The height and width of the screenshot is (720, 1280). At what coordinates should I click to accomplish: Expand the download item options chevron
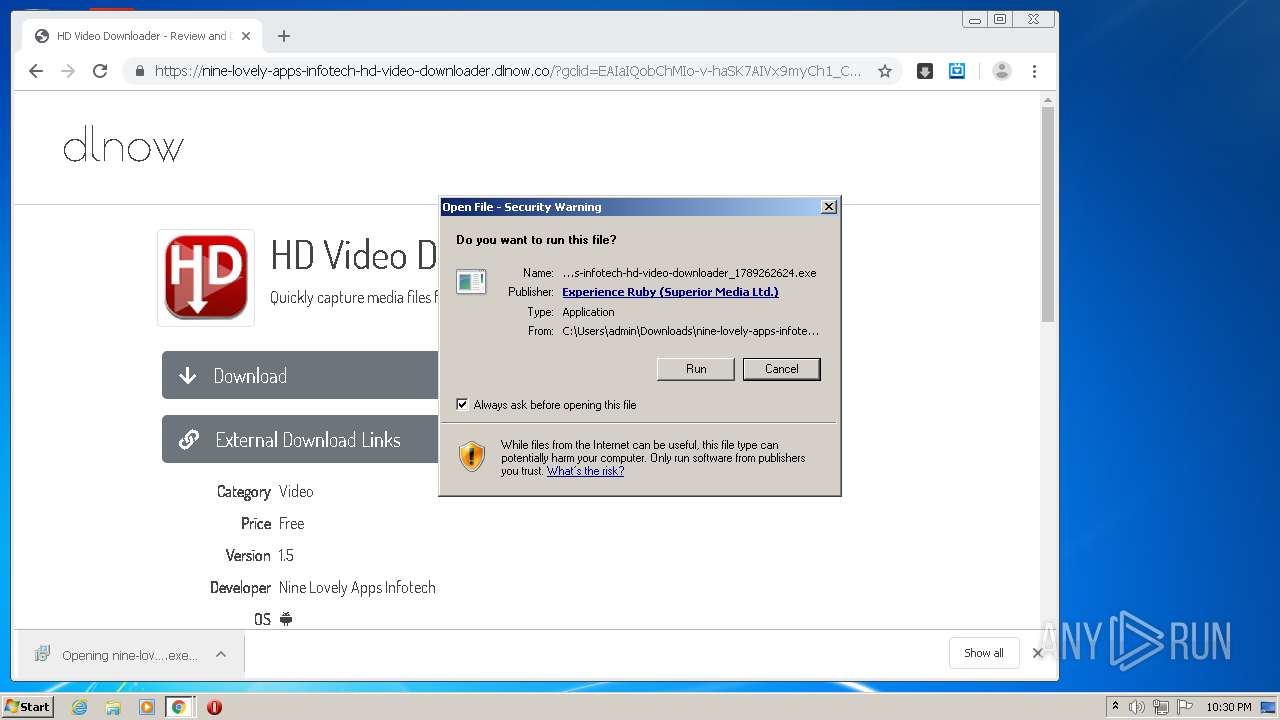click(221, 654)
